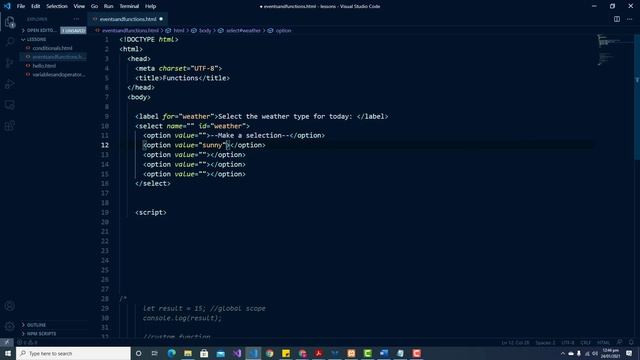Open the Extensions view

pos(9,126)
